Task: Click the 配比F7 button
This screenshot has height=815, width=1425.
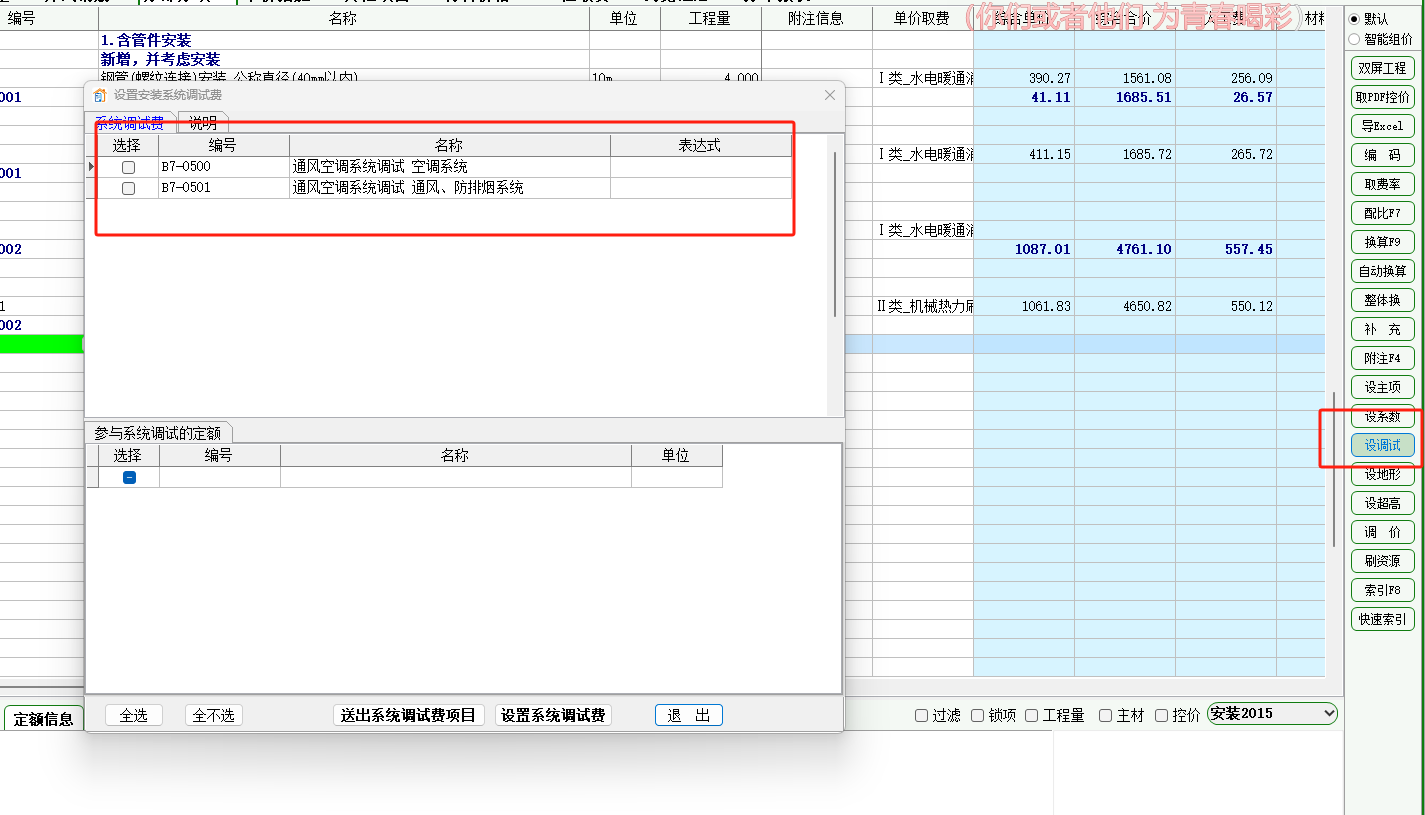Action: click(1383, 213)
